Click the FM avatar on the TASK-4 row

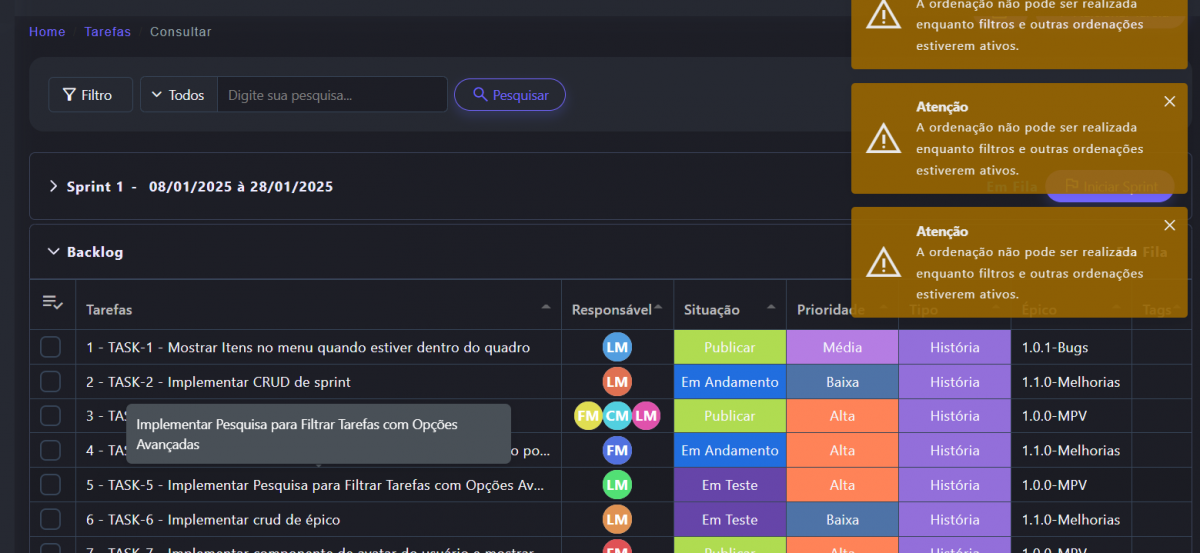pyautogui.click(x=617, y=450)
